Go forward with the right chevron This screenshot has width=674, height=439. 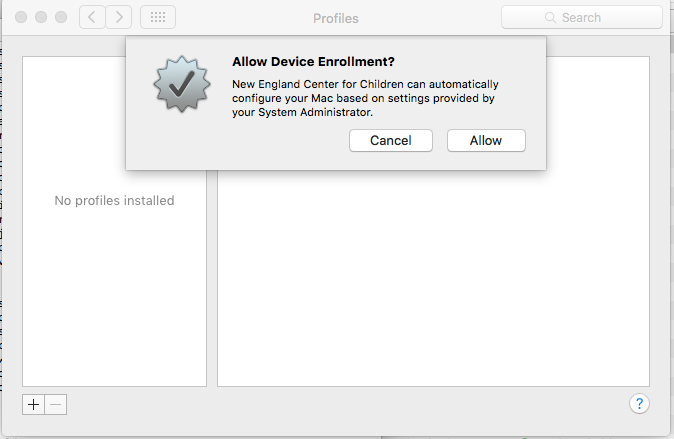[x=119, y=17]
